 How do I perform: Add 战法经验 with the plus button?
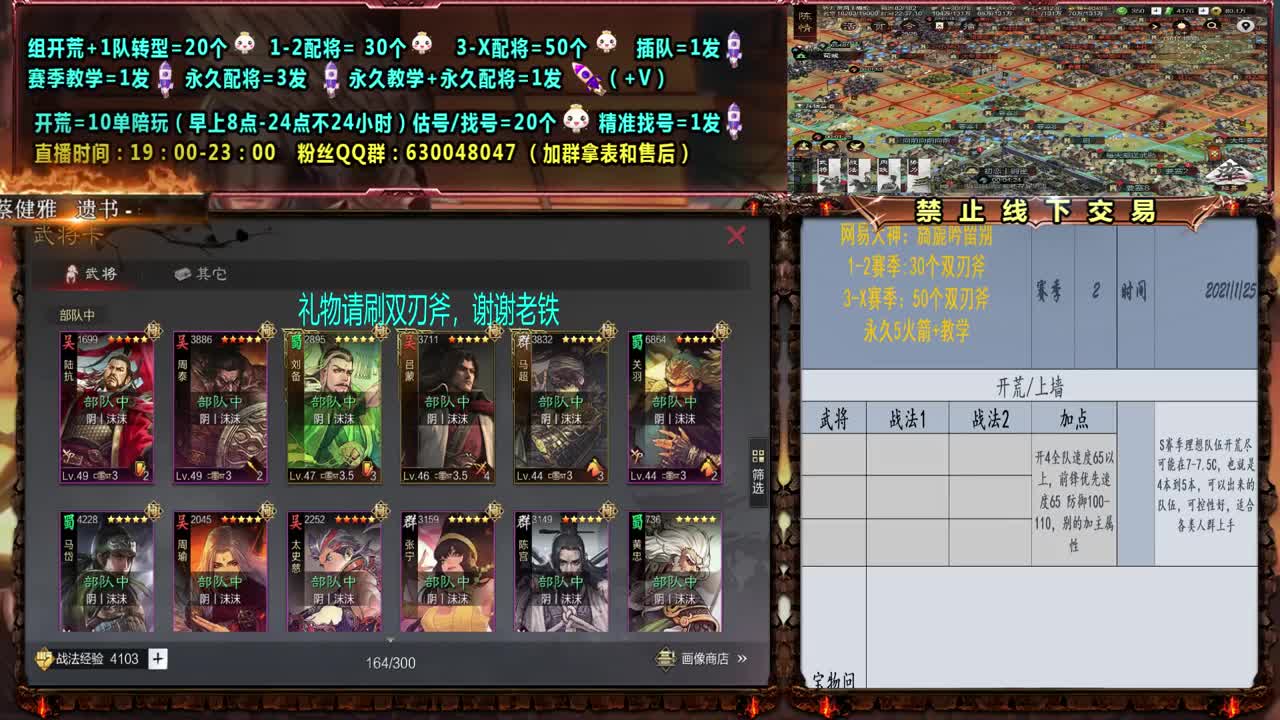pyautogui.click(x=157, y=658)
